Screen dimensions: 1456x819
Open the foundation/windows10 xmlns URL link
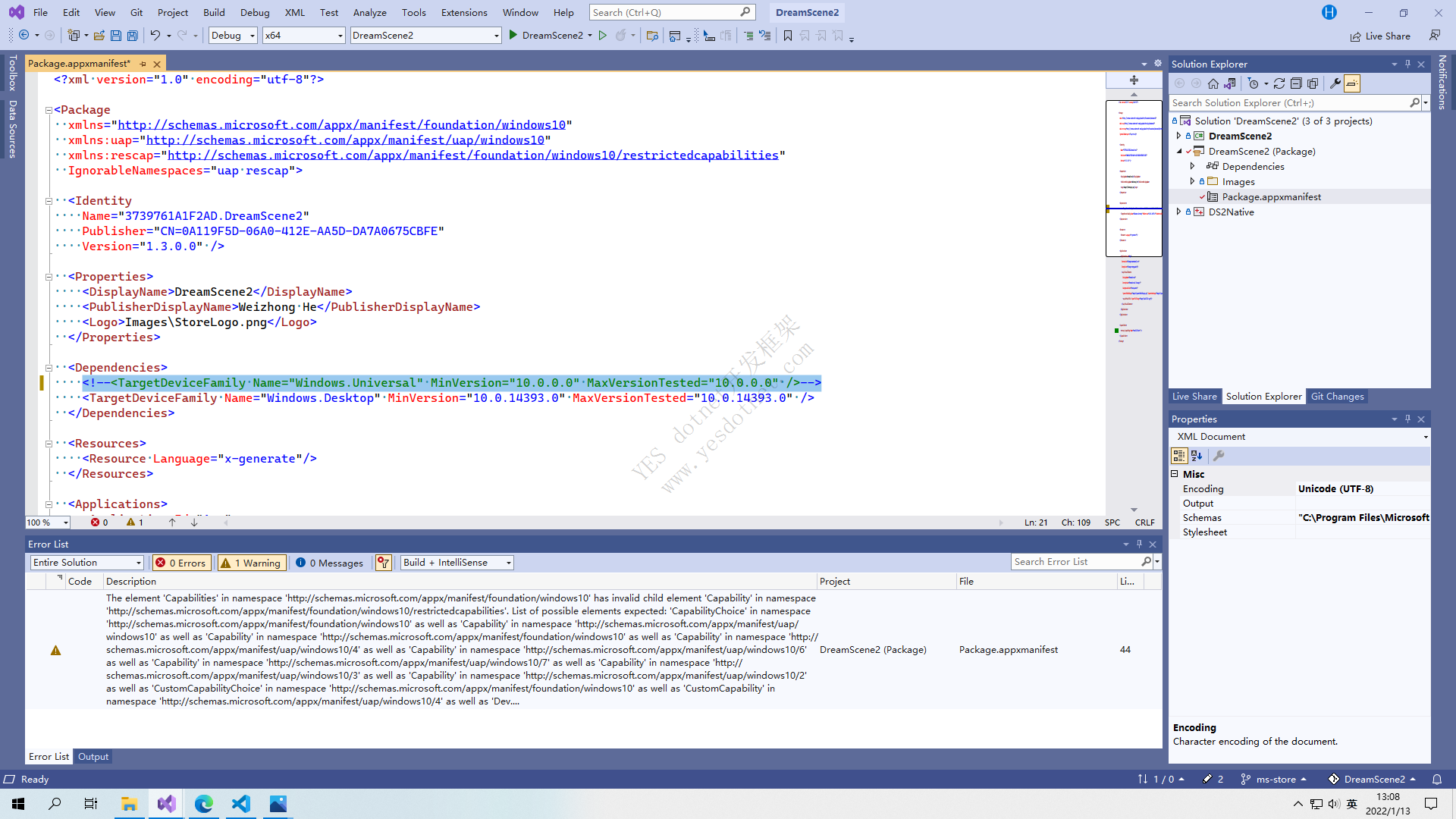(341, 125)
